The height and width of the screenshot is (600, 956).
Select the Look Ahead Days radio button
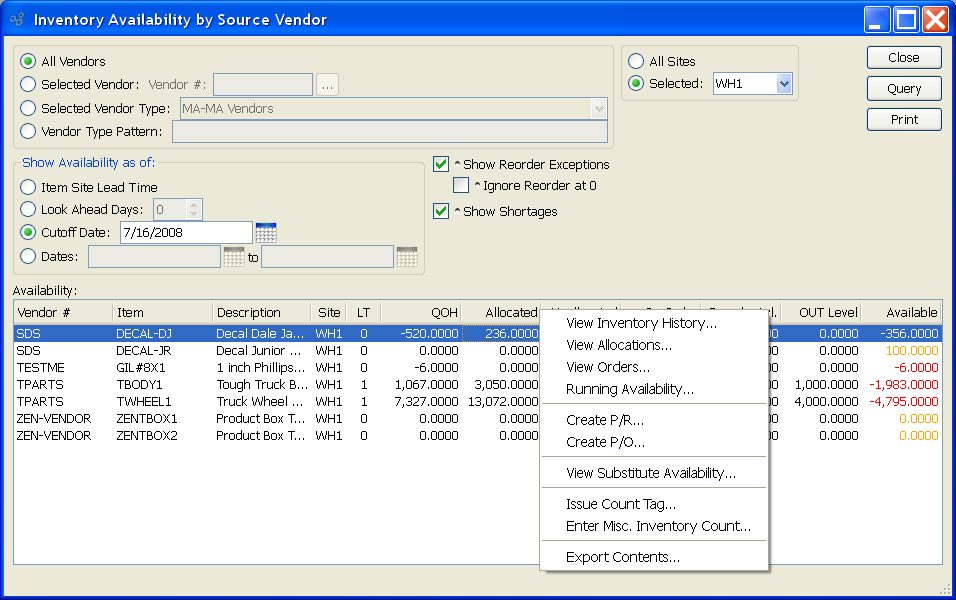[29, 210]
